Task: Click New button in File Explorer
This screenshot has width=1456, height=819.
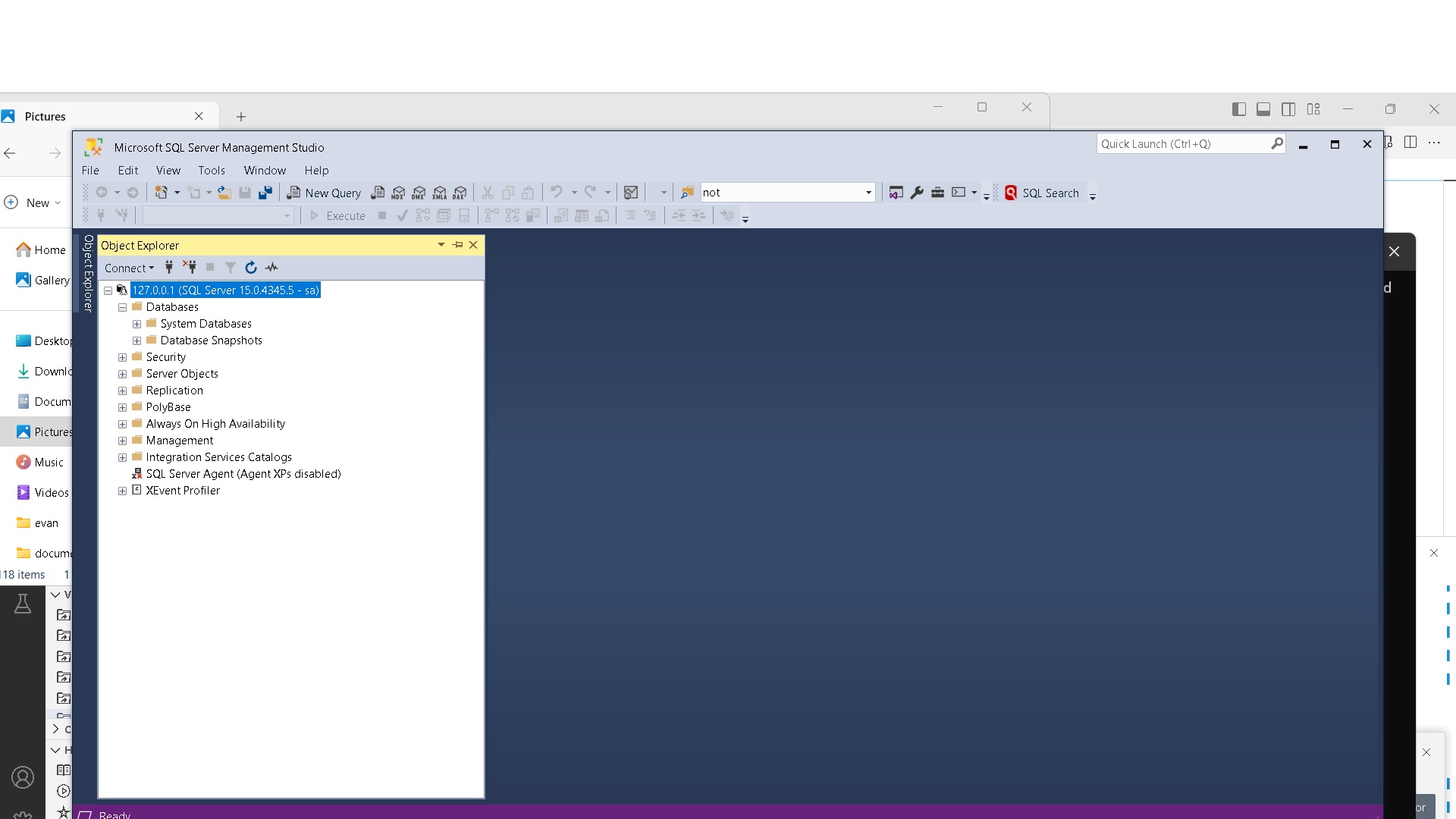Action: click(33, 202)
